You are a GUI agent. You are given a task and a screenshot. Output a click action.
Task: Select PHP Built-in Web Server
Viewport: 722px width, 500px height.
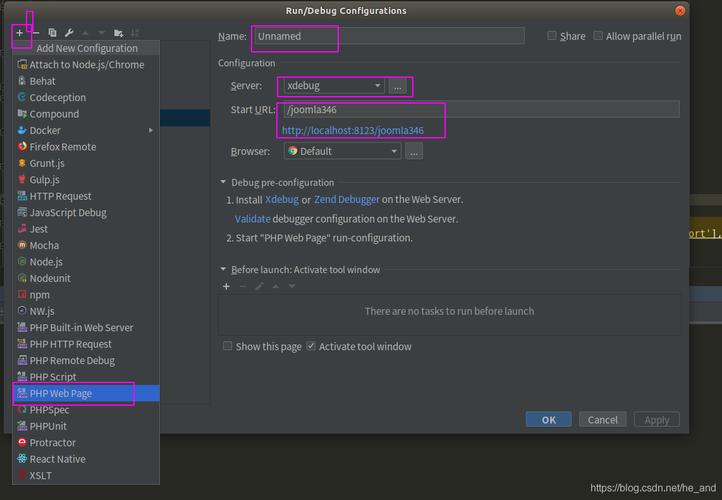(86, 328)
